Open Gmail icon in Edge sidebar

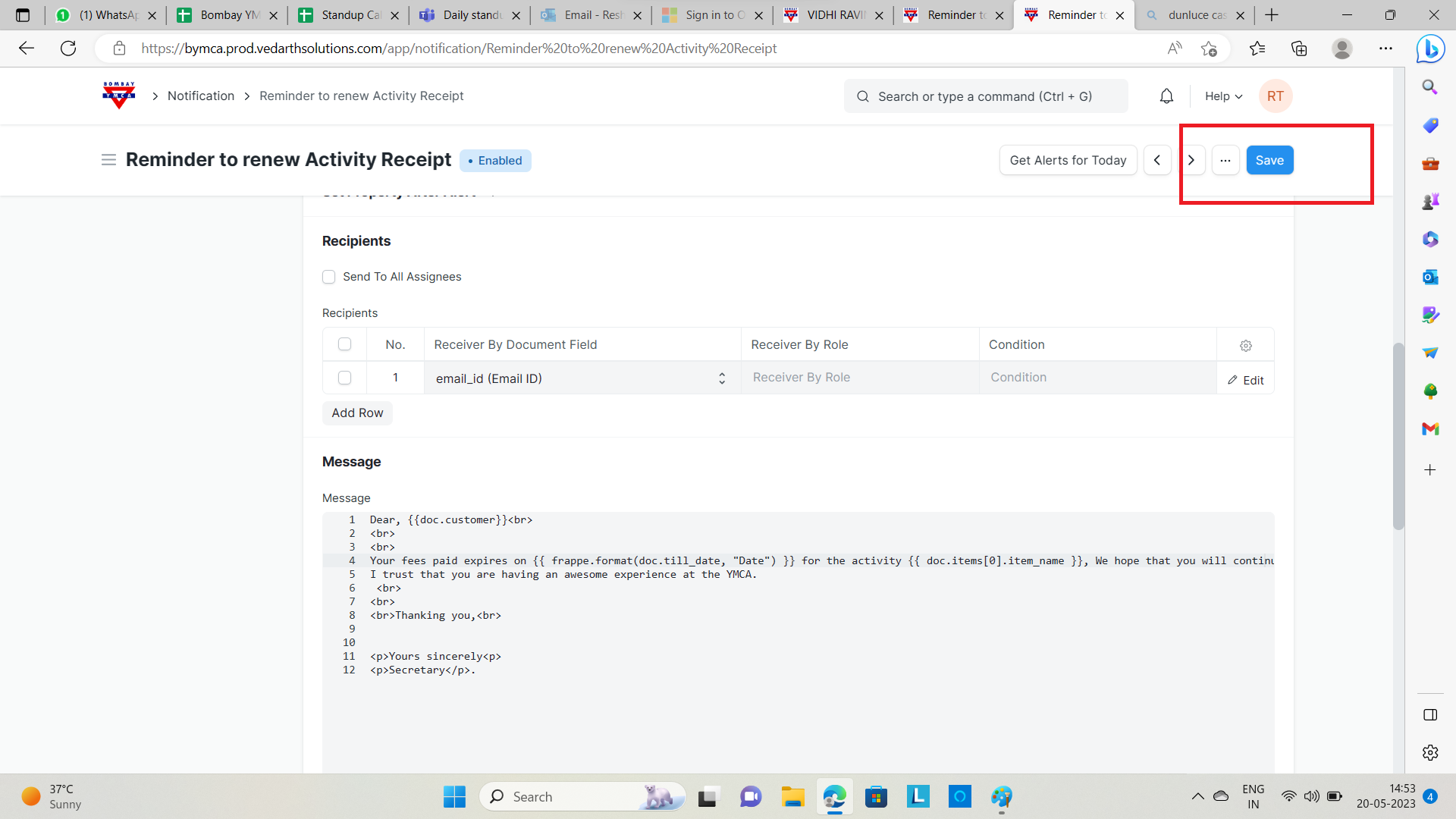(1430, 429)
